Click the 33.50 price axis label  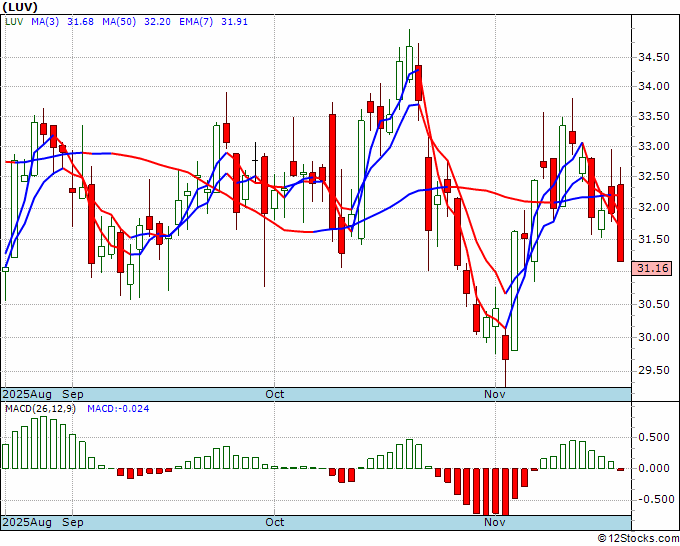pos(654,117)
